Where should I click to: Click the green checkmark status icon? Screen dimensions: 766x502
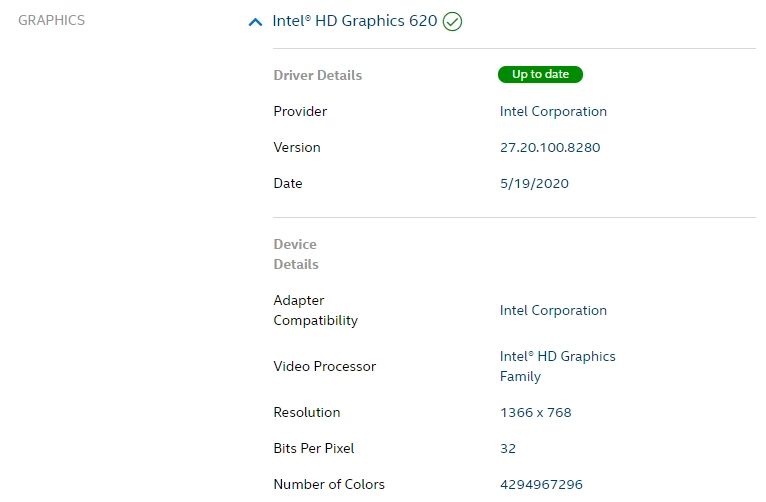point(452,21)
